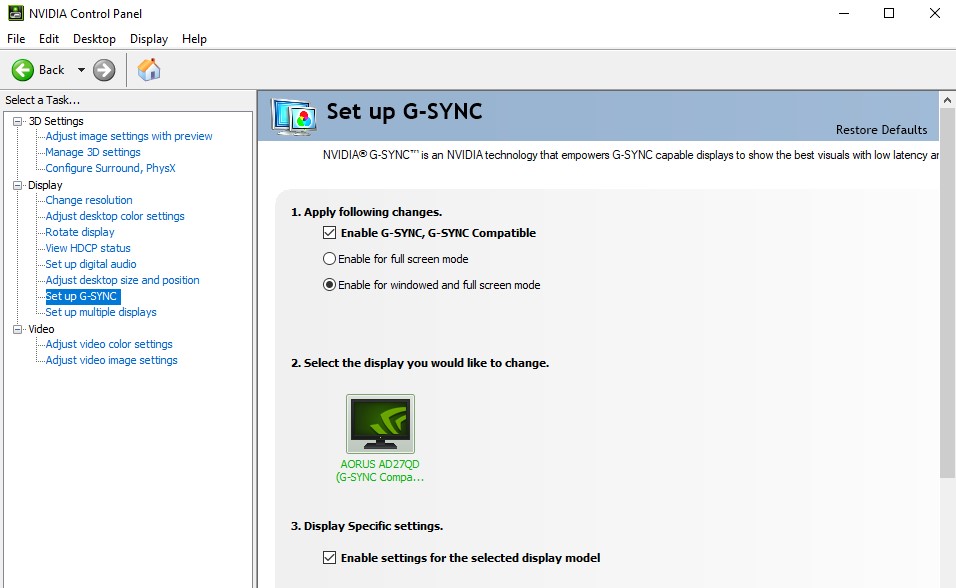
Task: Select Enable for windowed and full screen mode
Action: (330, 285)
